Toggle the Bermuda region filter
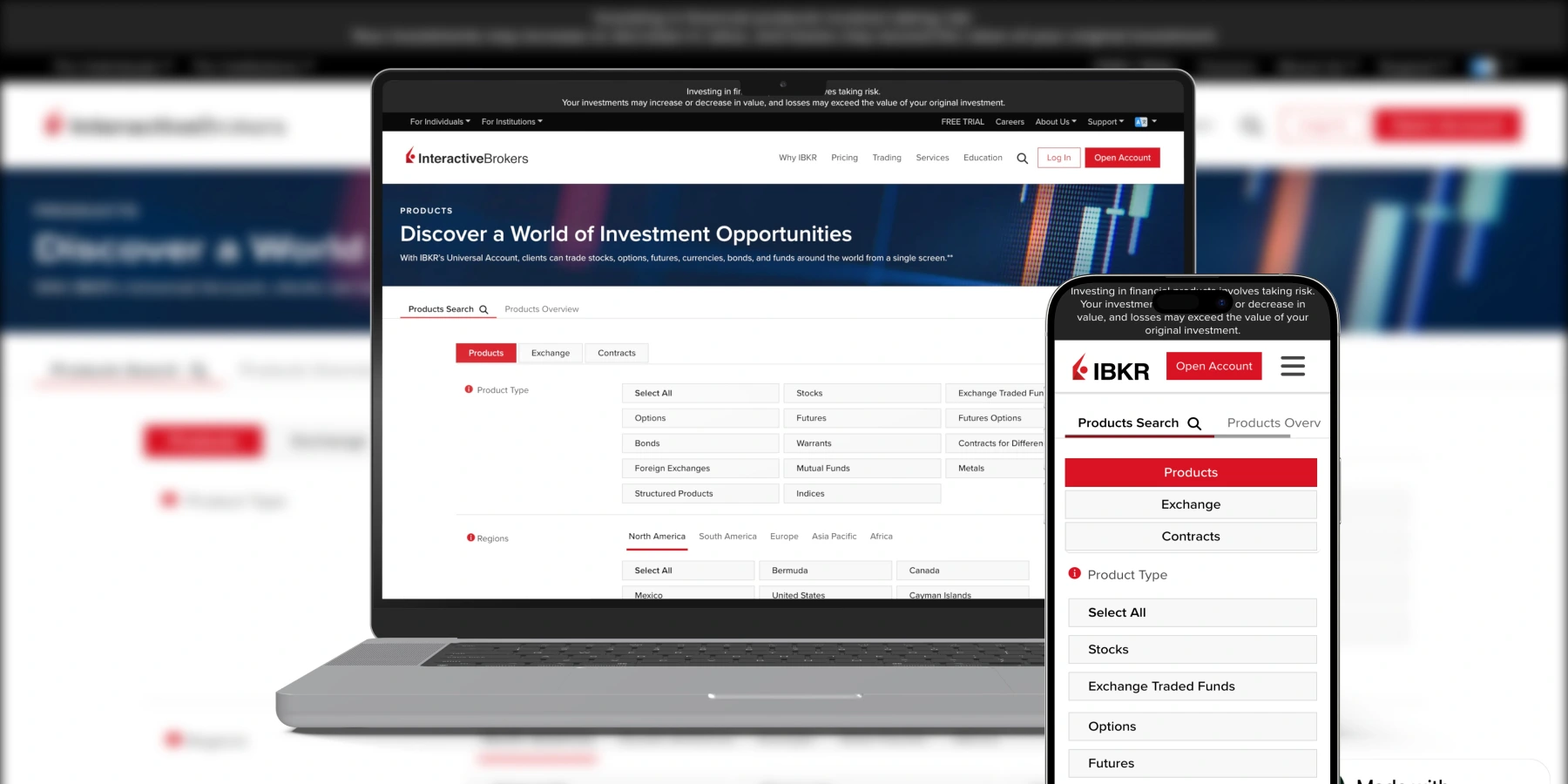 [x=824, y=570]
